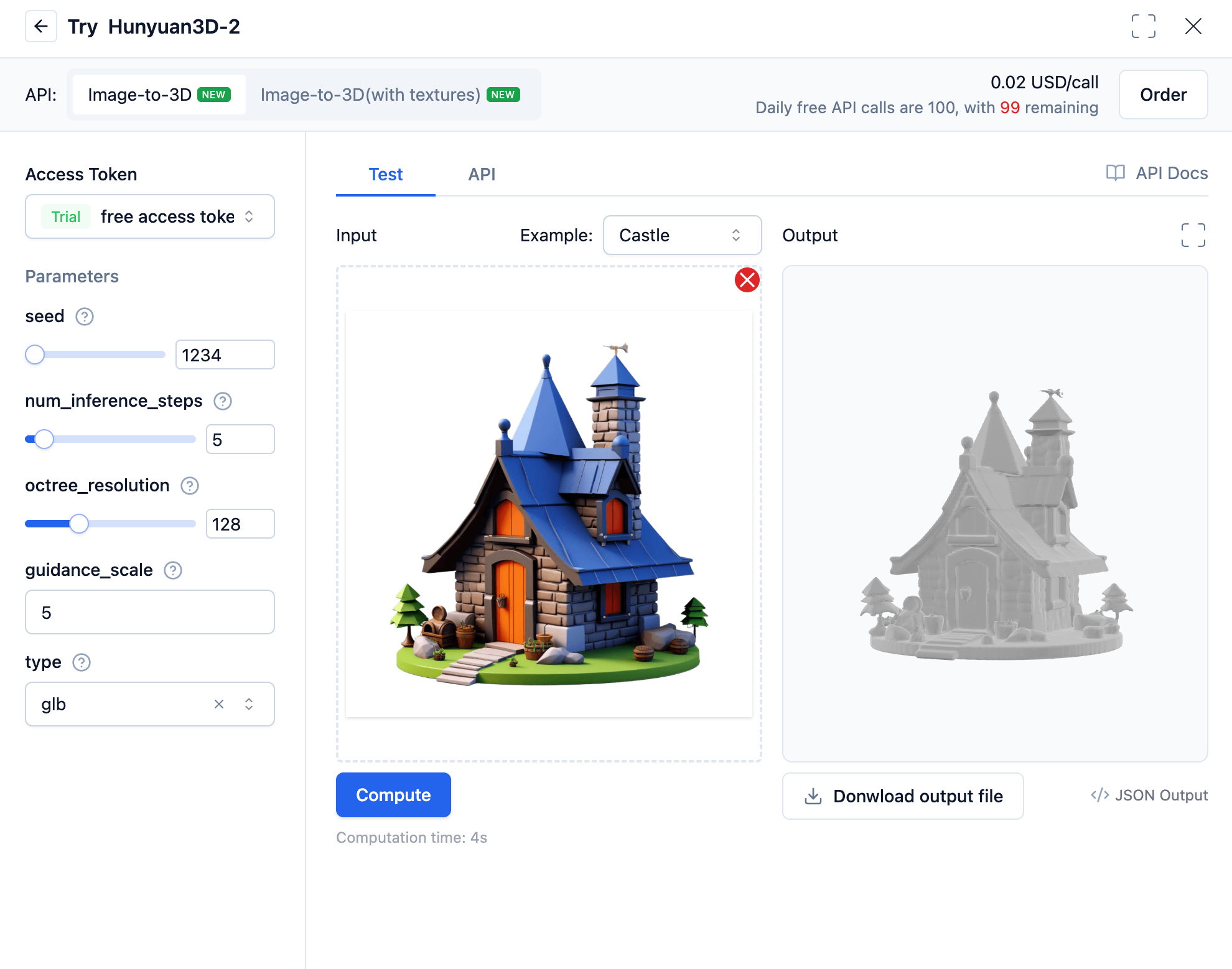This screenshot has width=1232, height=969.
Task: Open help tooltip for guidance_scale
Action: (173, 570)
